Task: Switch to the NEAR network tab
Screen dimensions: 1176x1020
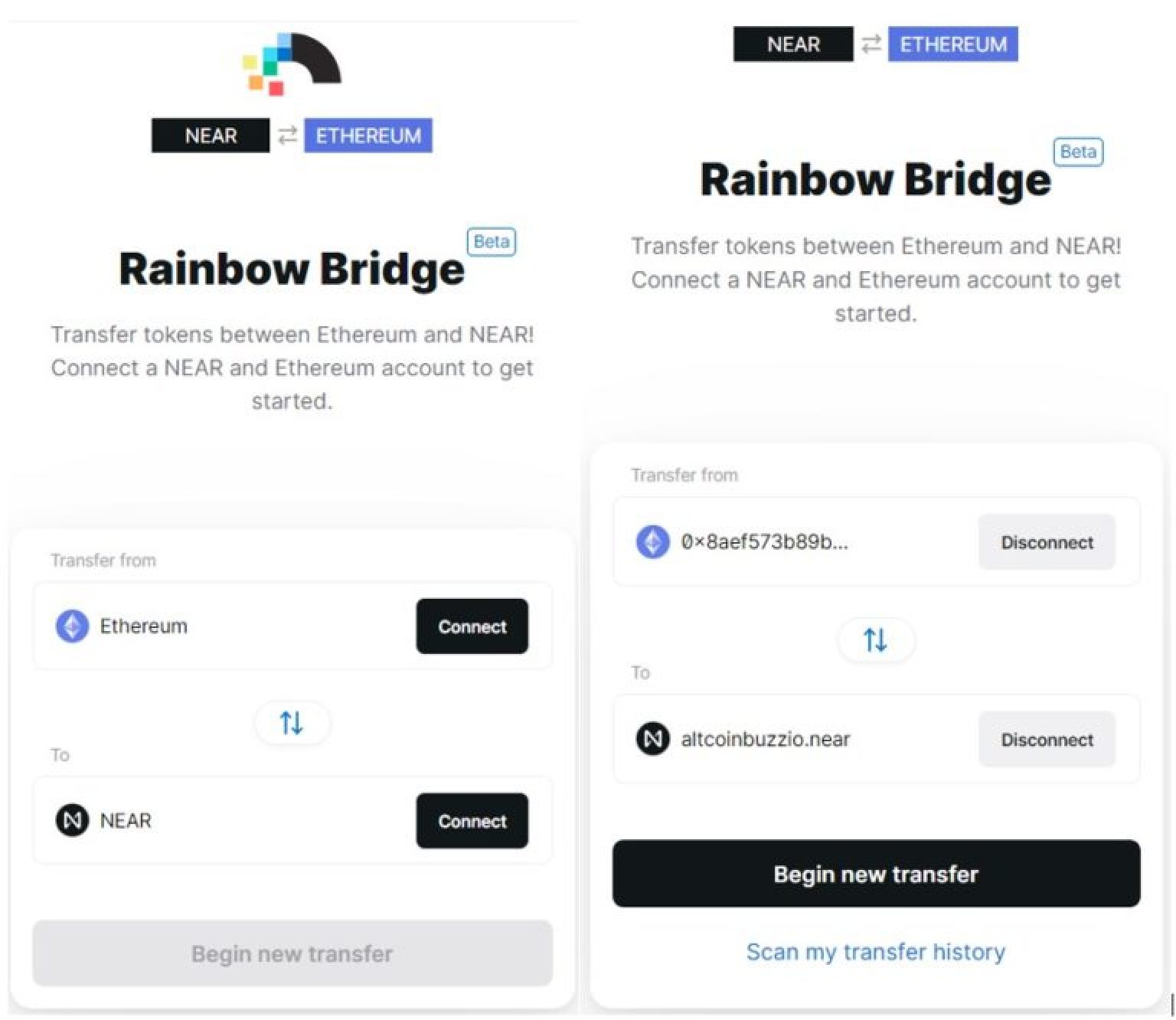Action: pyautogui.click(x=211, y=136)
